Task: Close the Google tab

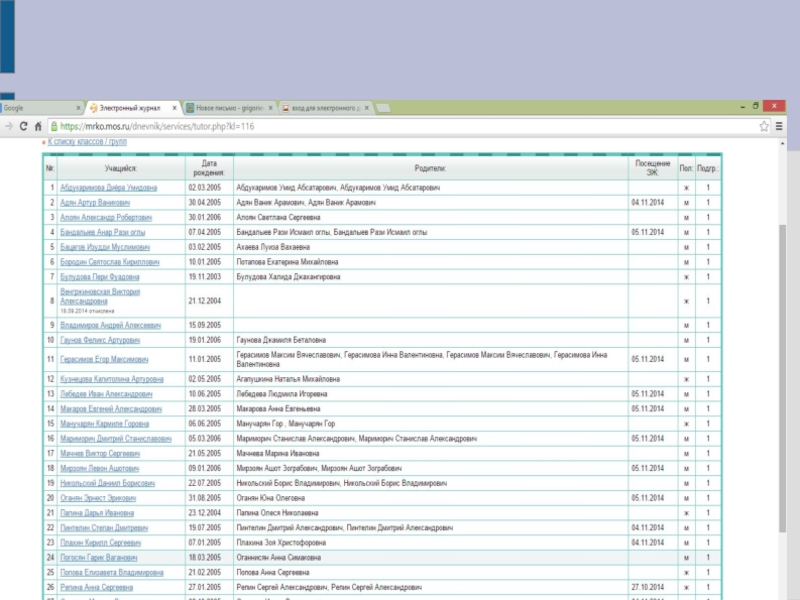Action: coord(78,107)
